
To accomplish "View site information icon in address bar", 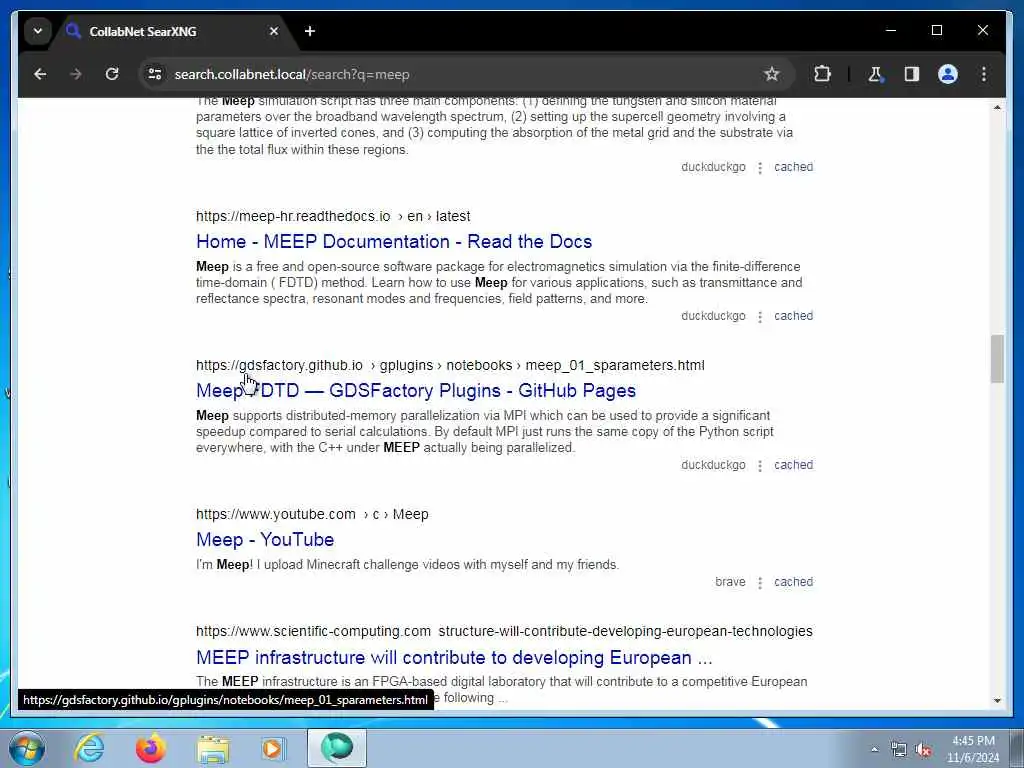I will [x=155, y=74].
